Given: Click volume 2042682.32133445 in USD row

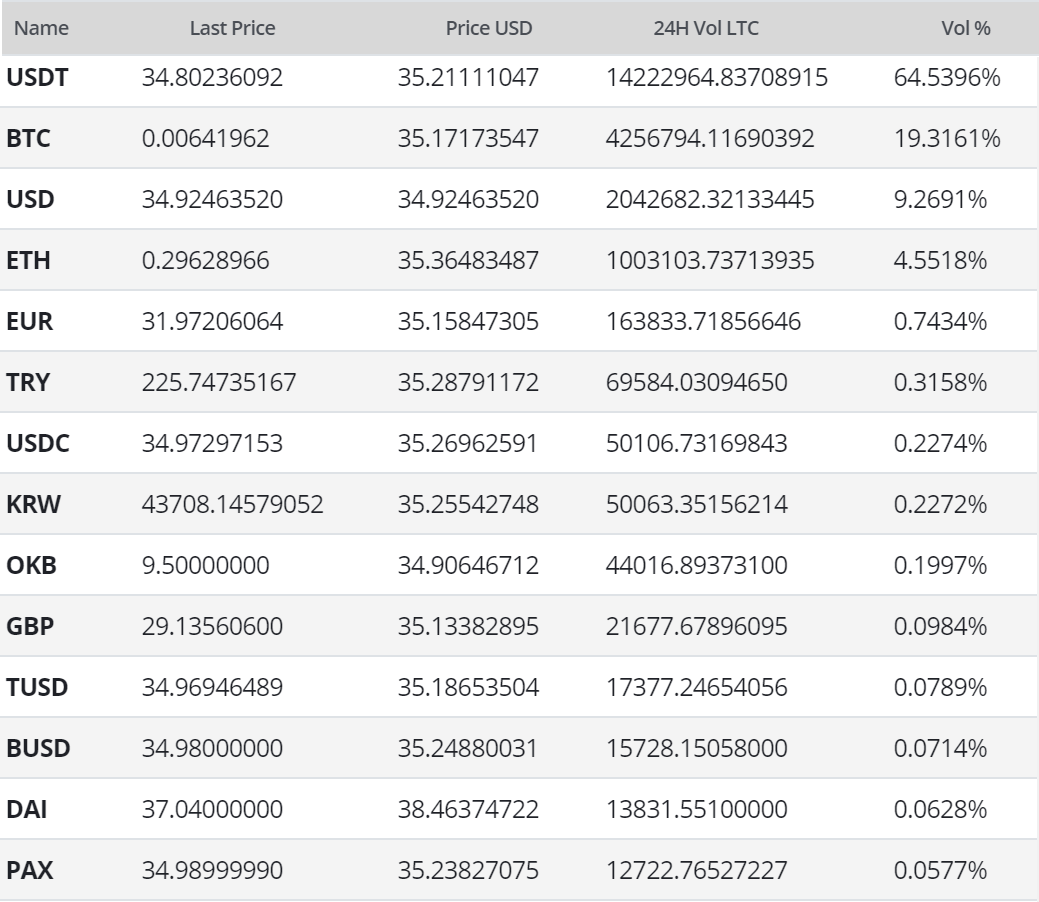Looking at the screenshot, I should (x=710, y=199).
